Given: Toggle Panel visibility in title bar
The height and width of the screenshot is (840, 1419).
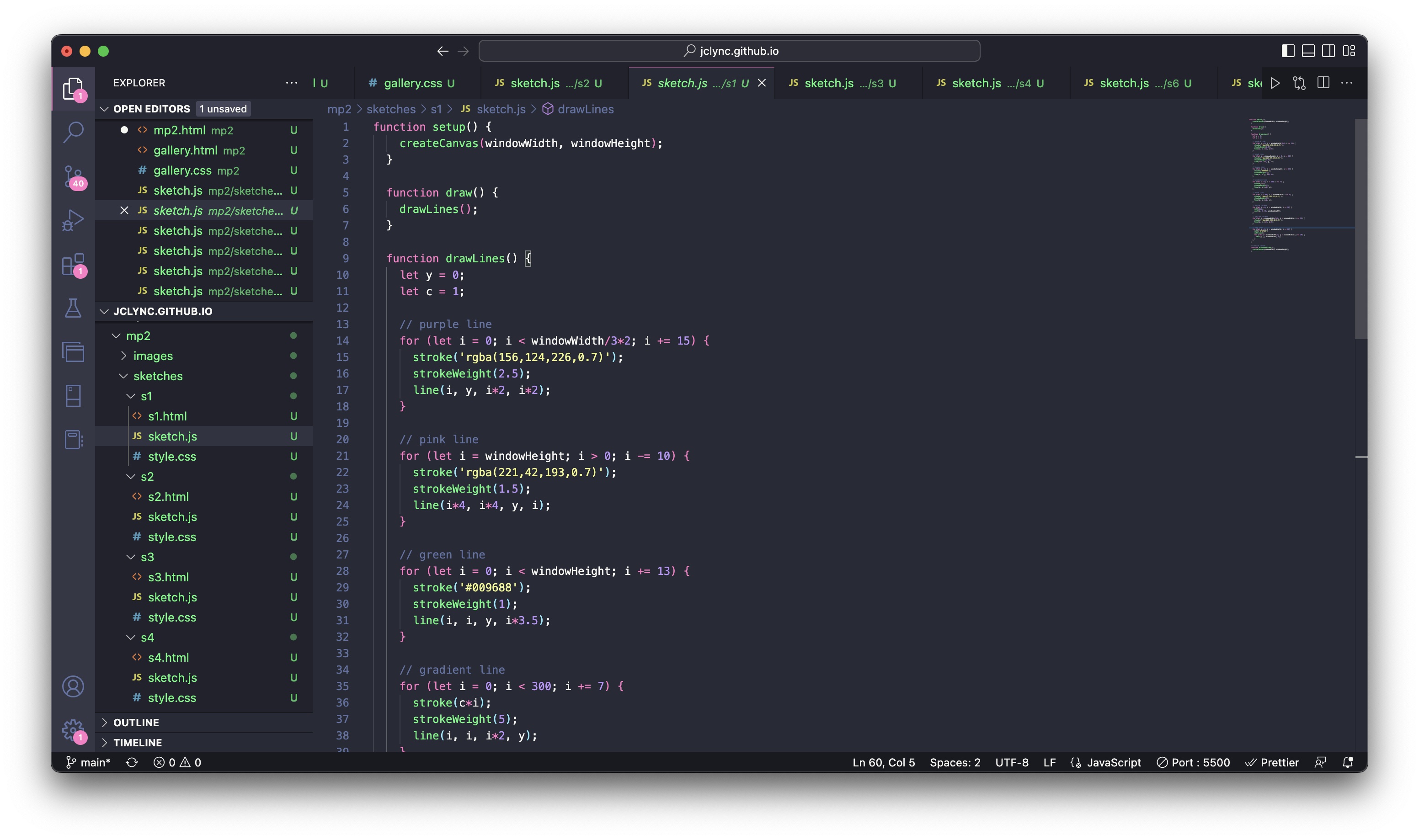Looking at the screenshot, I should pos(1308,51).
